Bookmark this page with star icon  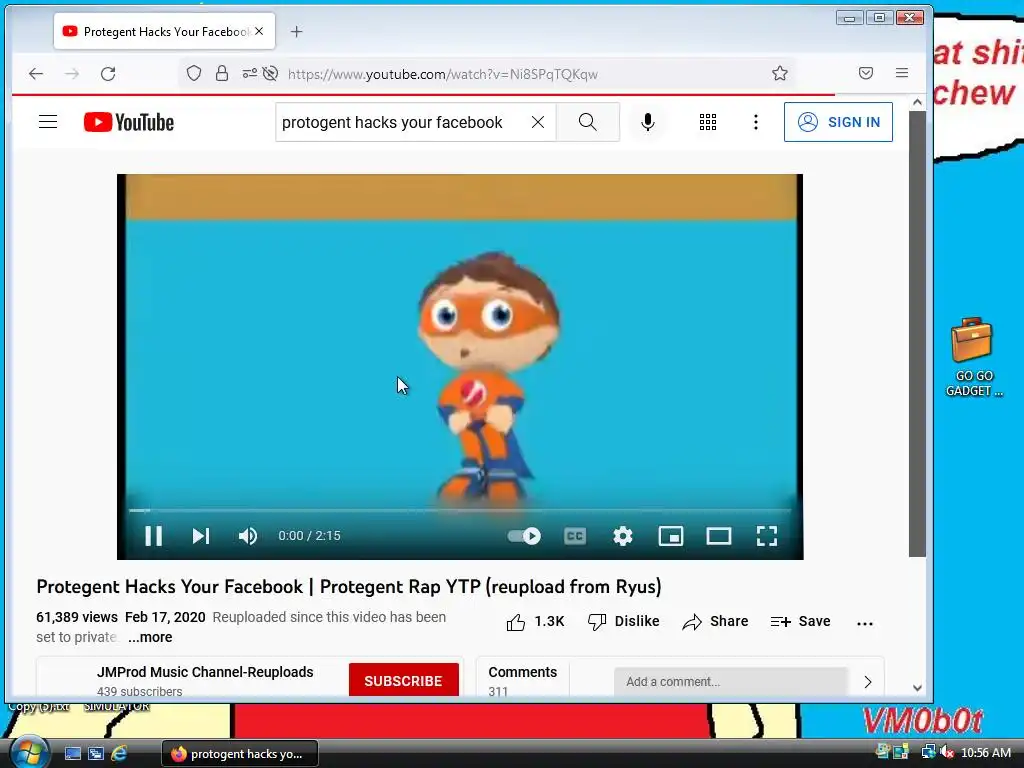click(780, 73)
